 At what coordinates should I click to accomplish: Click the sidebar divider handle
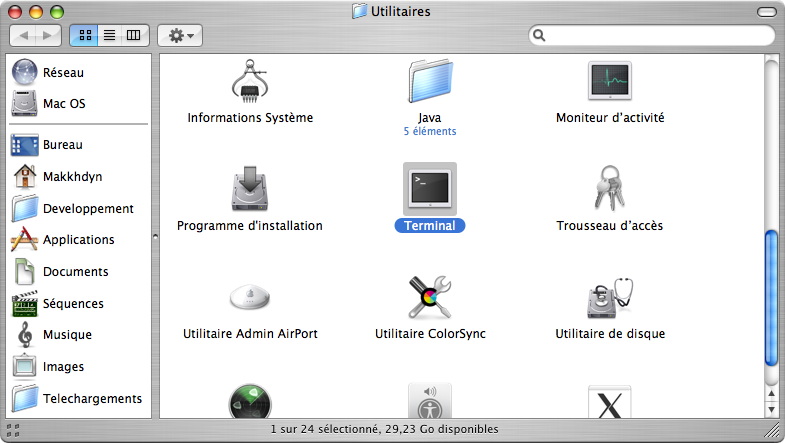pos(155,236)
